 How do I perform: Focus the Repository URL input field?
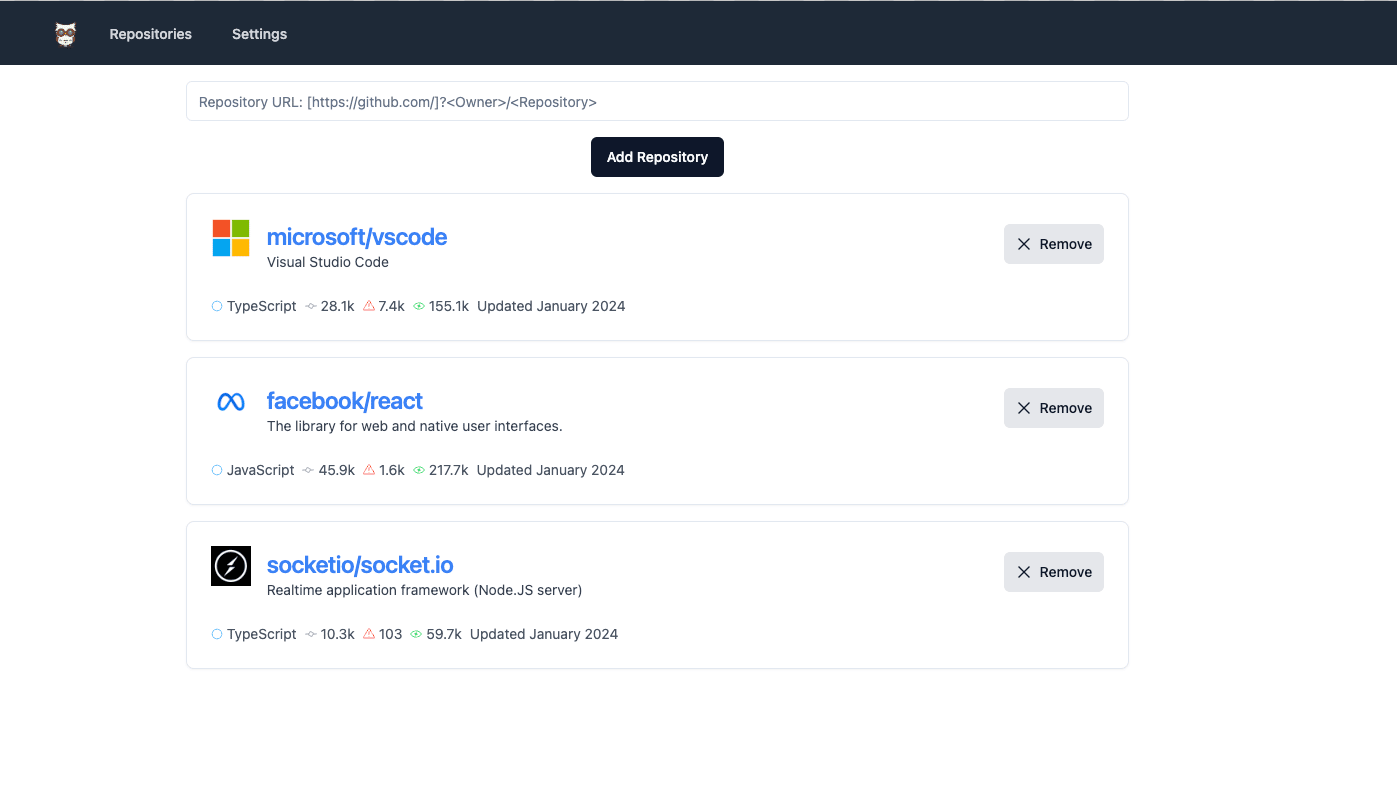[657, 101]
